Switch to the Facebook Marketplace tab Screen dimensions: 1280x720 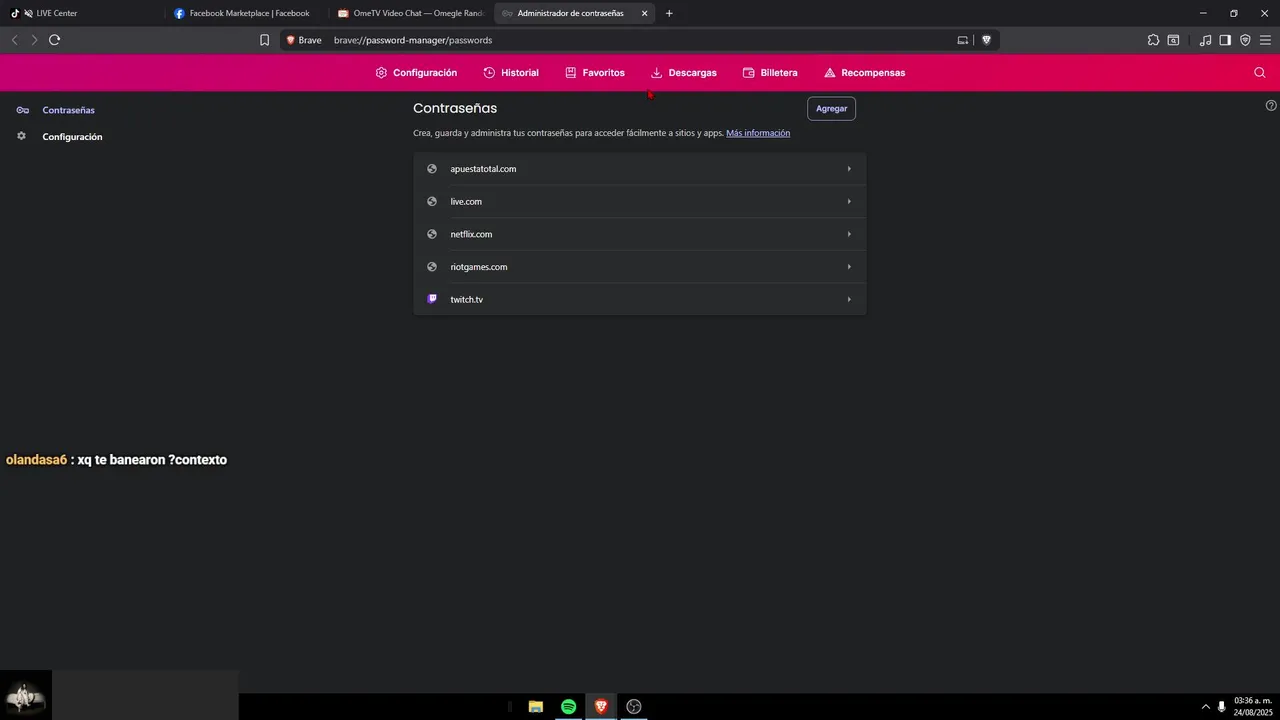click(246, 13)
